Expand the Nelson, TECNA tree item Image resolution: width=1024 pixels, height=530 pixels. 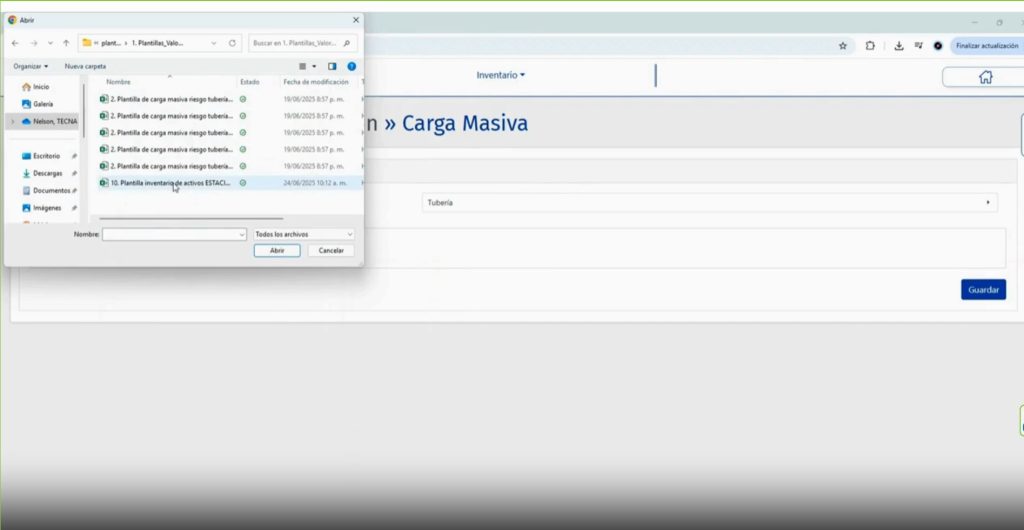click(x=12, y=121)
